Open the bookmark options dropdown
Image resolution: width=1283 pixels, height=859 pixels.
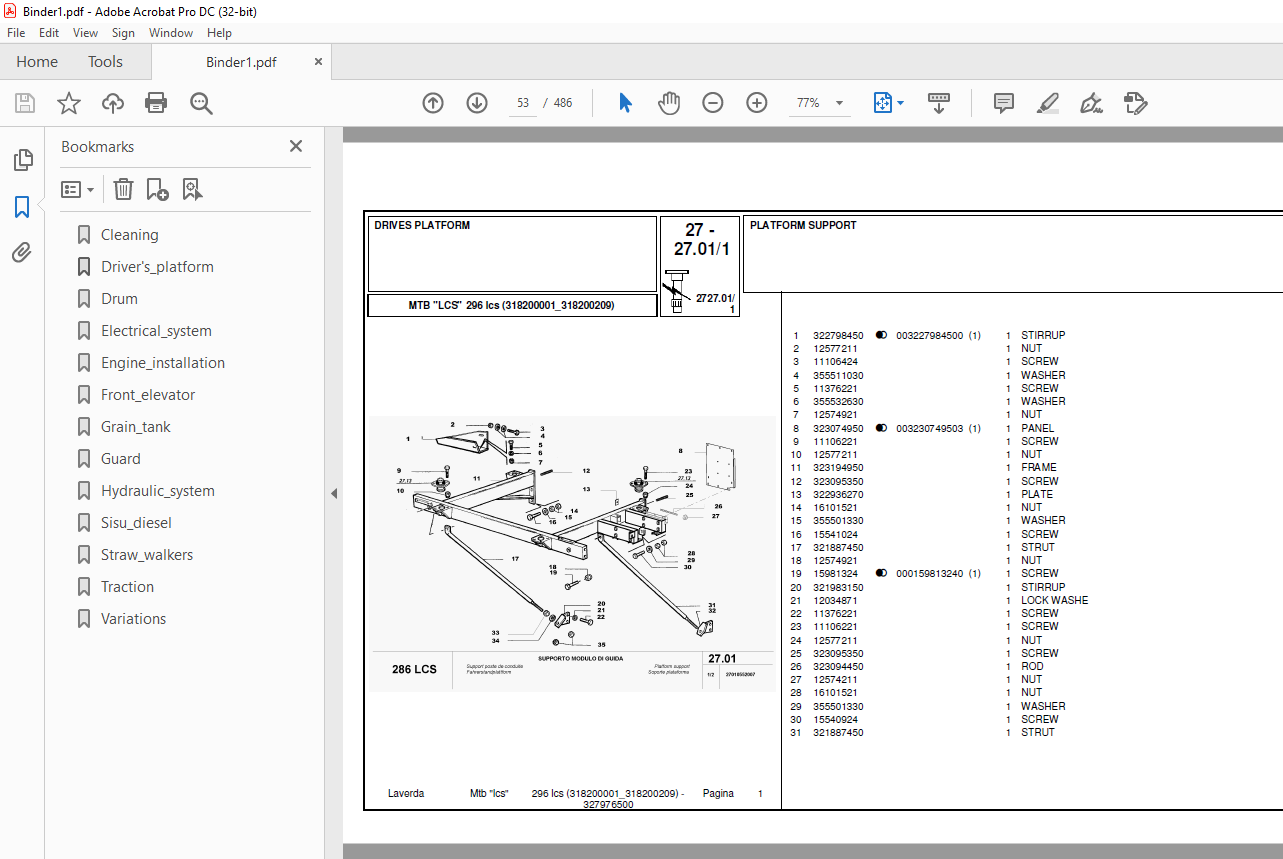tap(77, 189)
